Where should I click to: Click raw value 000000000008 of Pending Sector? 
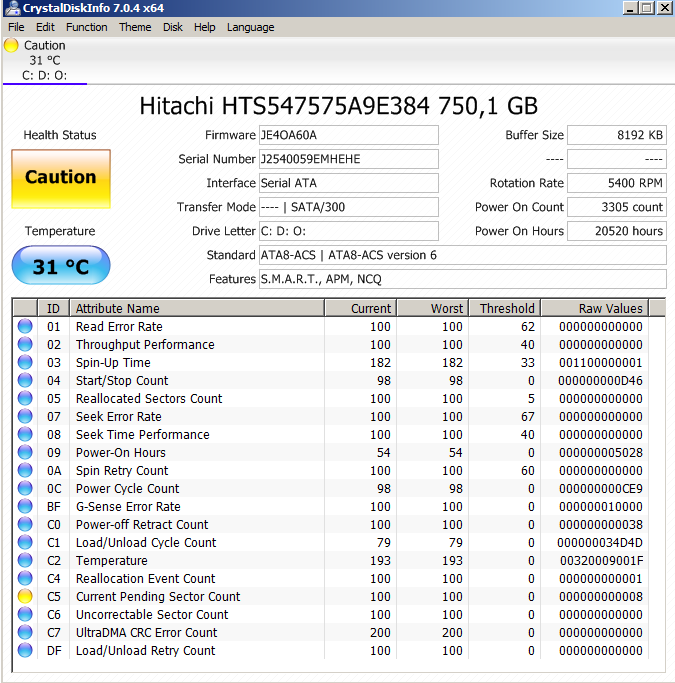[601, 597]
